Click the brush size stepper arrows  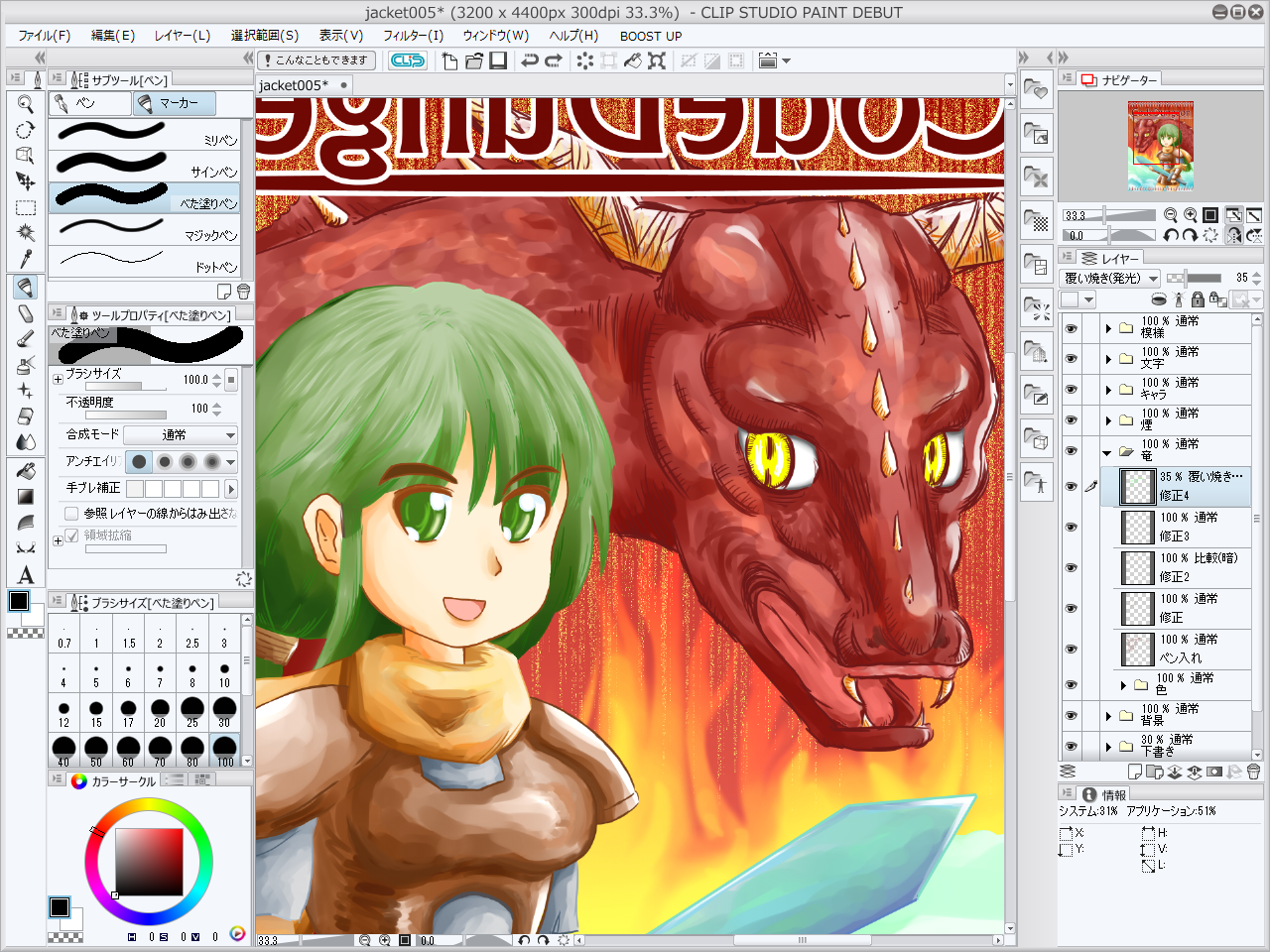tap(217, 380)
